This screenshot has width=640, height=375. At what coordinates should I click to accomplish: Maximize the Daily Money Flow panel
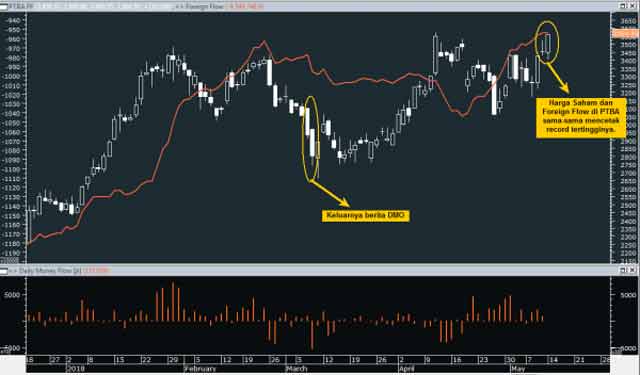pos(622,270)
